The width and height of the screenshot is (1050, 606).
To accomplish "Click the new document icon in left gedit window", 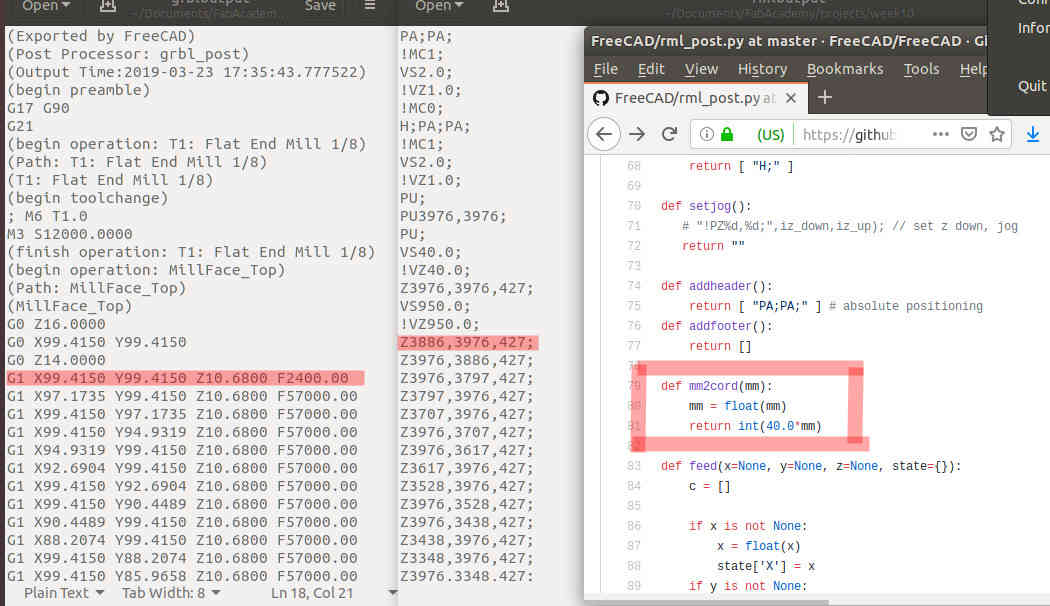I will click(x=108, y=6).
